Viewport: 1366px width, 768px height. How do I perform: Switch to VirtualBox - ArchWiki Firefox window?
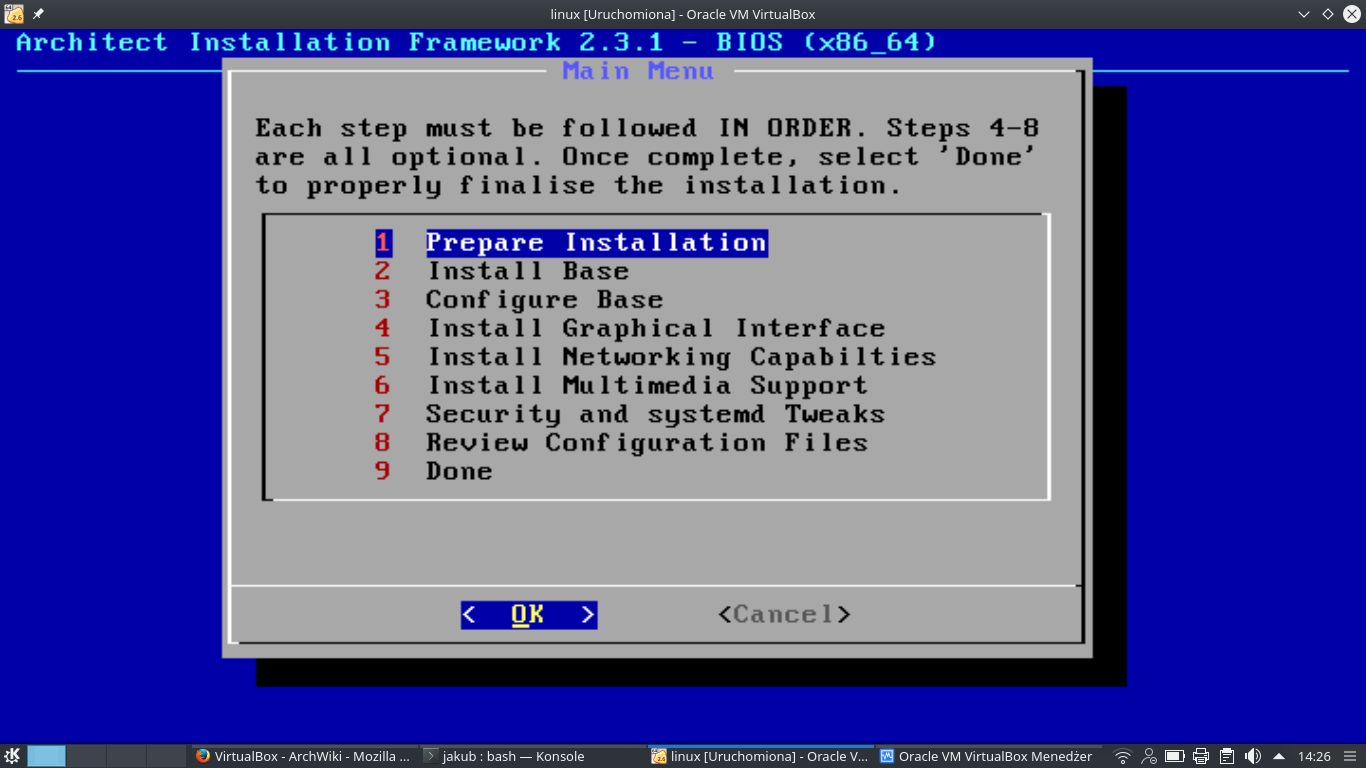(302, 756)
